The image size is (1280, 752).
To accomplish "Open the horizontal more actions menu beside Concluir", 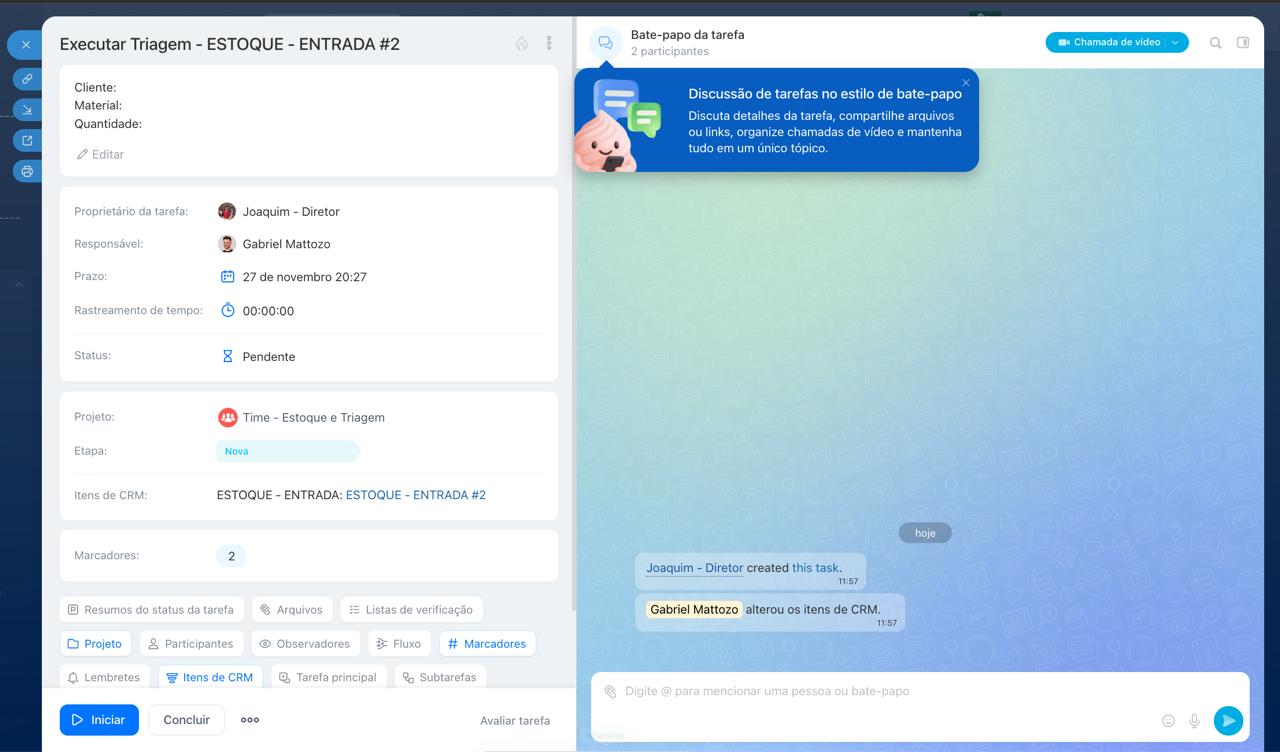I will coord(250,720).
